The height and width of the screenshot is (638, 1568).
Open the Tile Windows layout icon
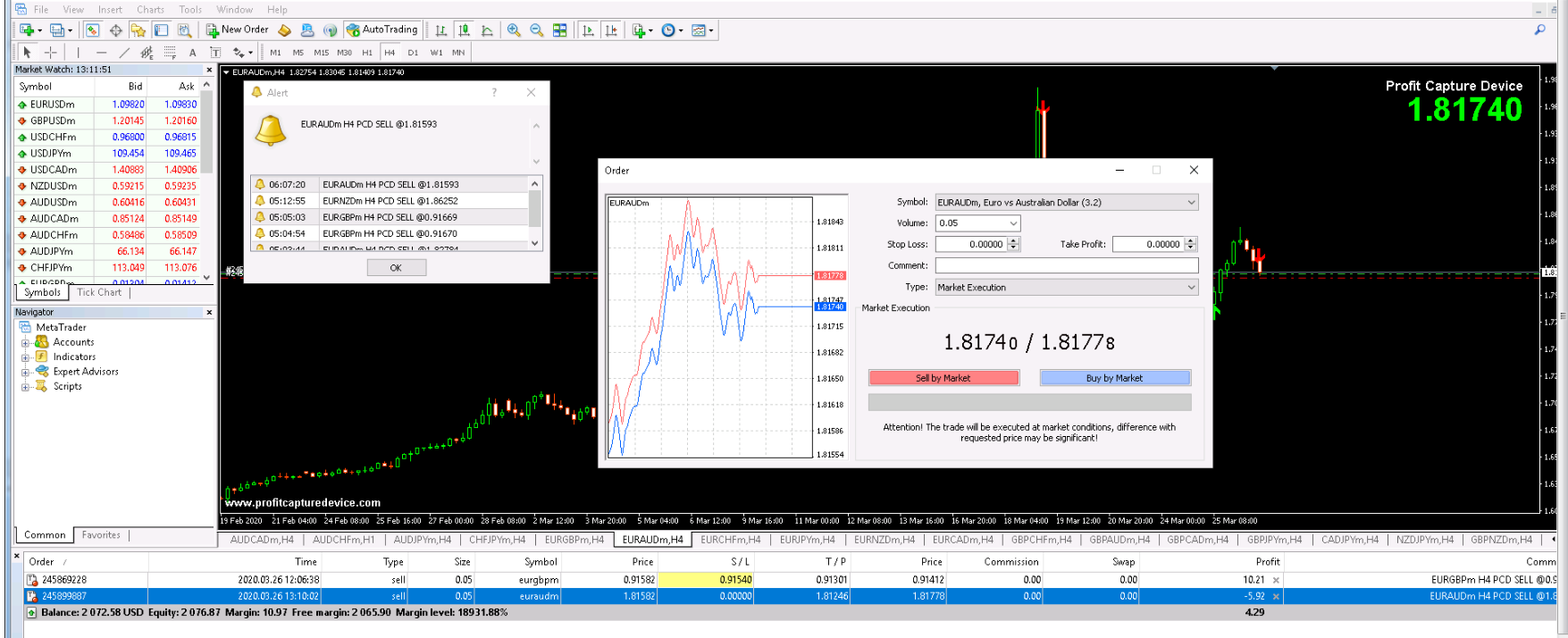pos(560,30)
